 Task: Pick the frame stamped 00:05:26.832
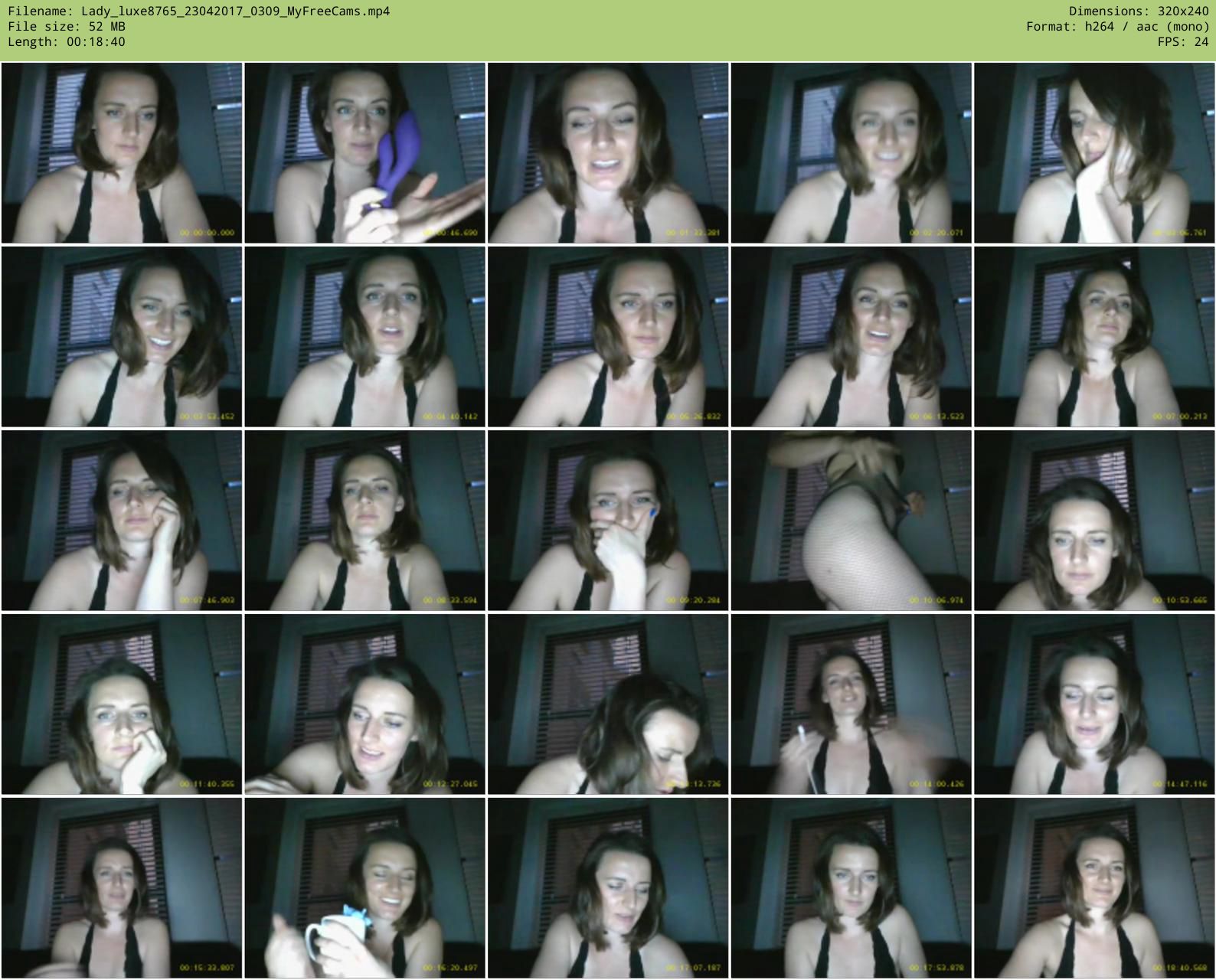[x=608, y=337]
